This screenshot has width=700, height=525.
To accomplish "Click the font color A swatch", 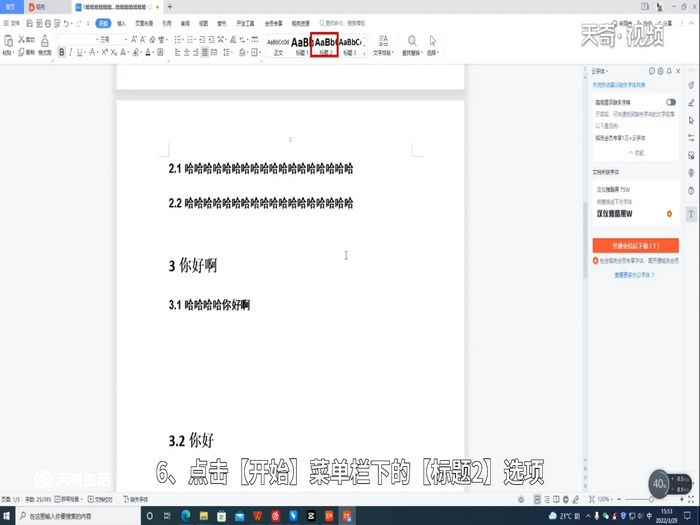I will tap(148, 52).
